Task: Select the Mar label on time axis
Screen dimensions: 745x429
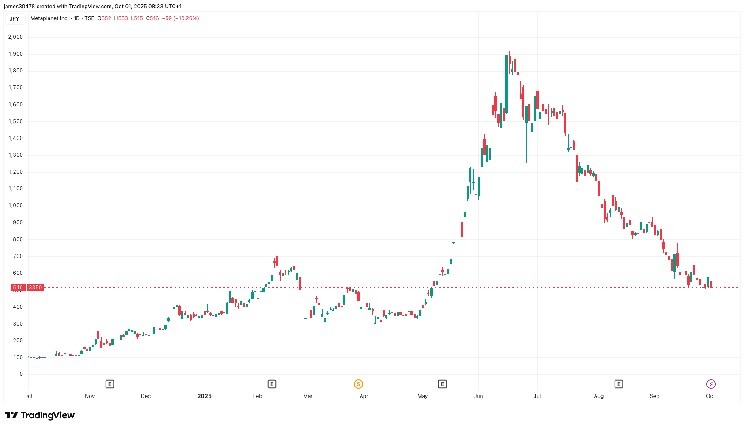Action: pos(308,396)
